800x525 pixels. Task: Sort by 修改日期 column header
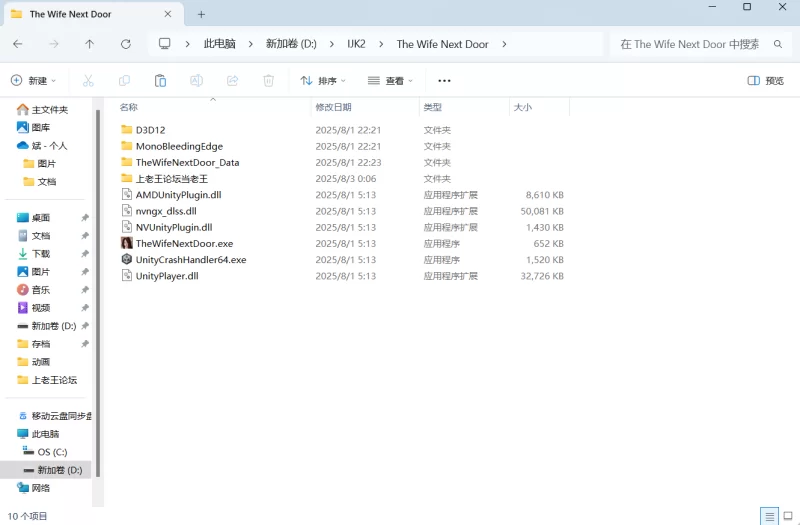(333, 107)
